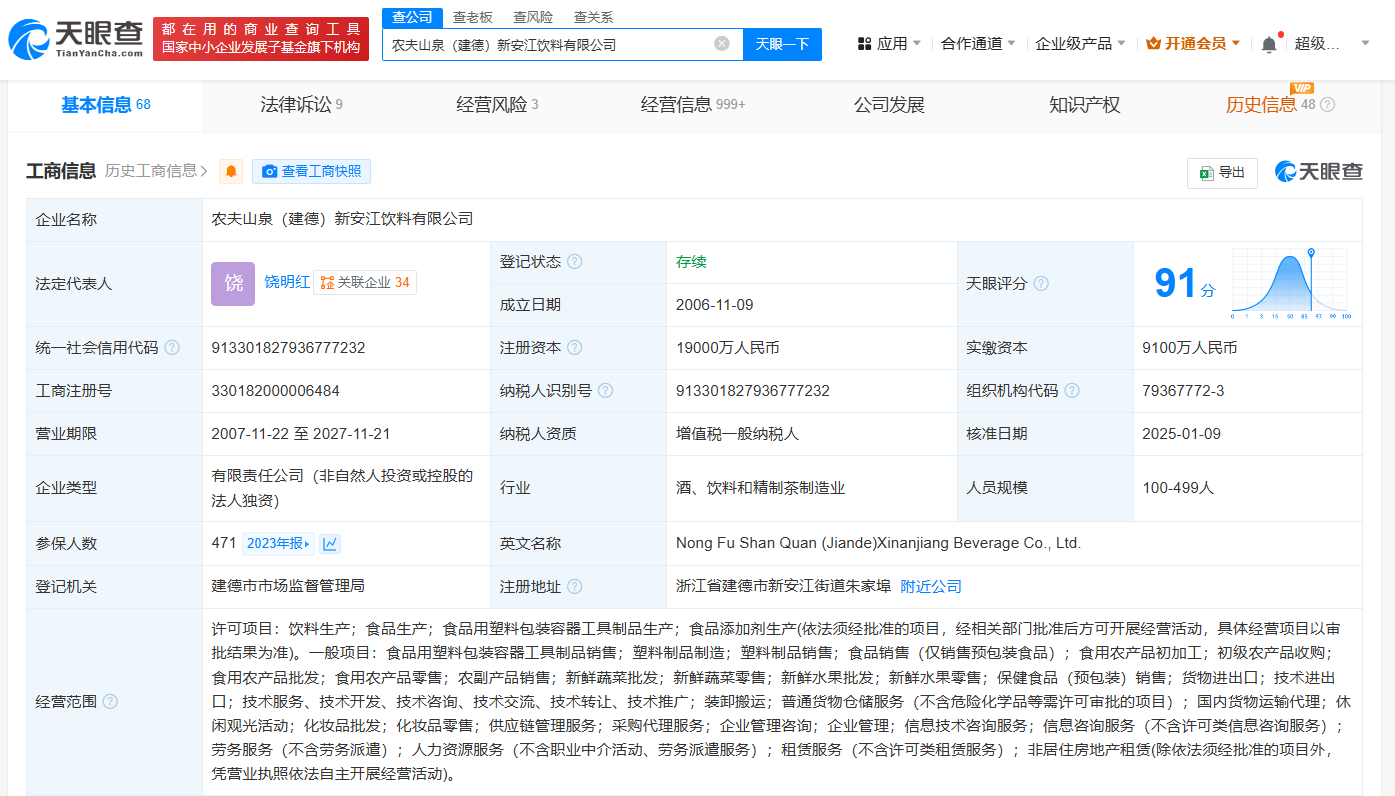This screenshot has height=796, width=1395.
Task: Switch to 查老板 search tab
Action: pyautogui.click(x=472, y=17)
